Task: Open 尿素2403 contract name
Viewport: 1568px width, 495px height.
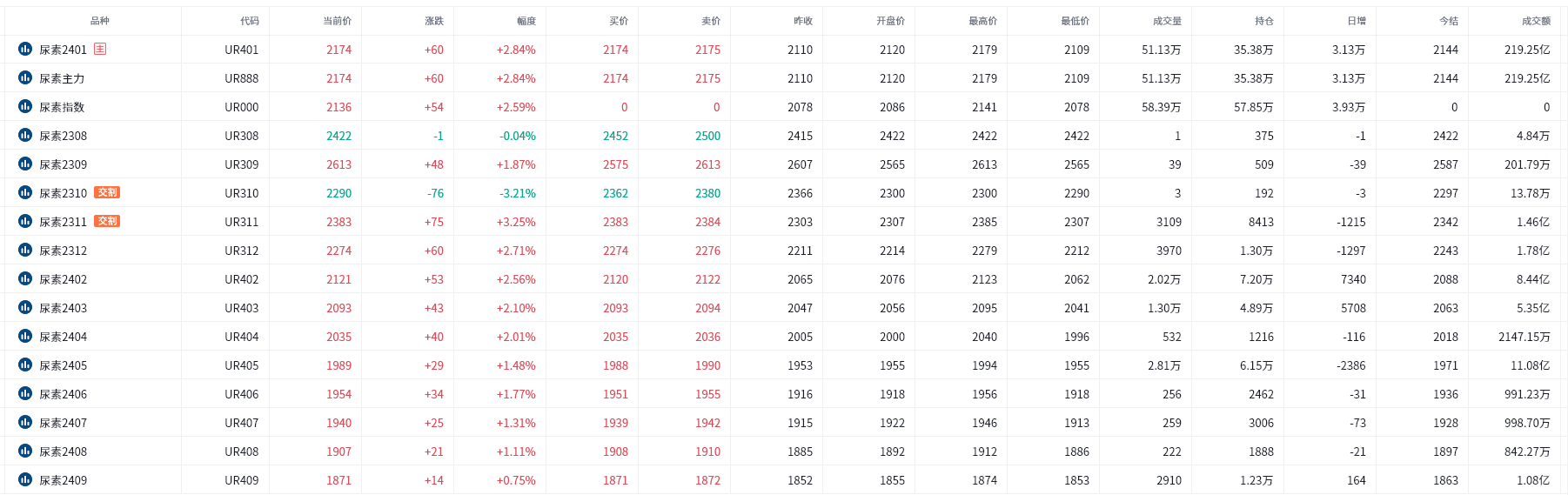Action: 63,308
